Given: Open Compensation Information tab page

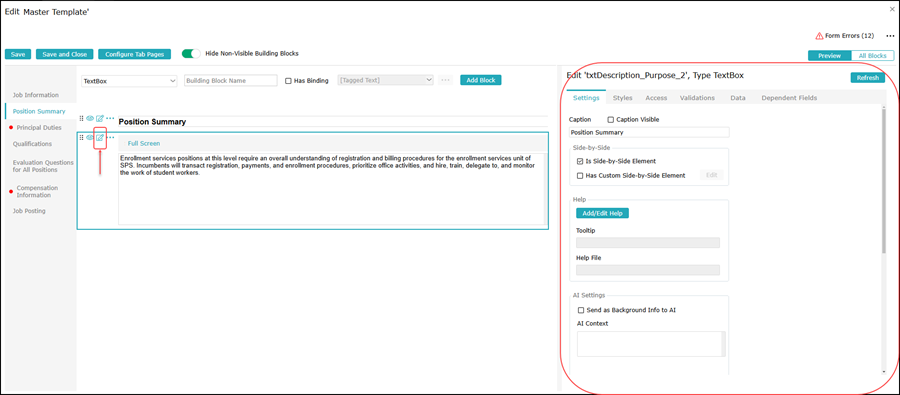Looking at the screenshot, I should click(37, 191).
